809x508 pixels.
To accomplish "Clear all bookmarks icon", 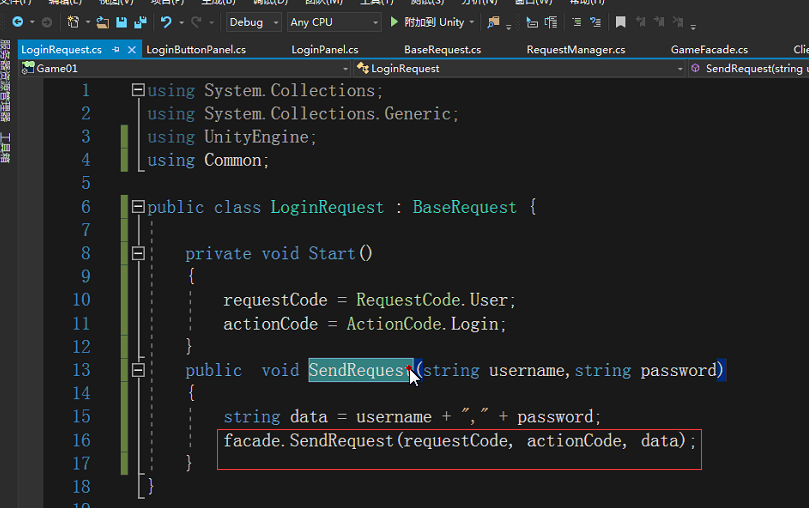I will (678, 22).
